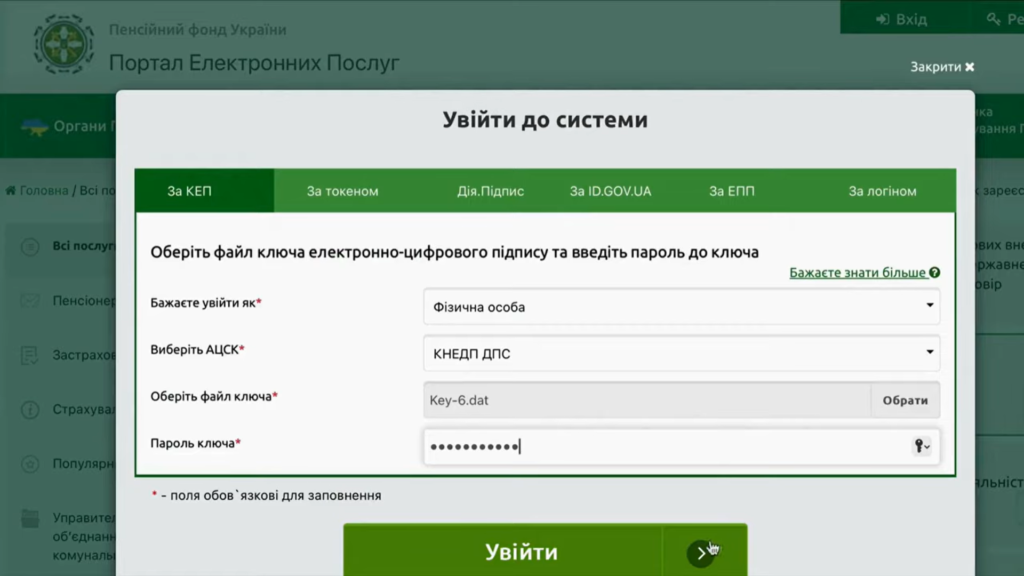The height and width of the screenshot is (576, 1024).
Task: Click the home icon beside Головна
Action: (11, 190)
